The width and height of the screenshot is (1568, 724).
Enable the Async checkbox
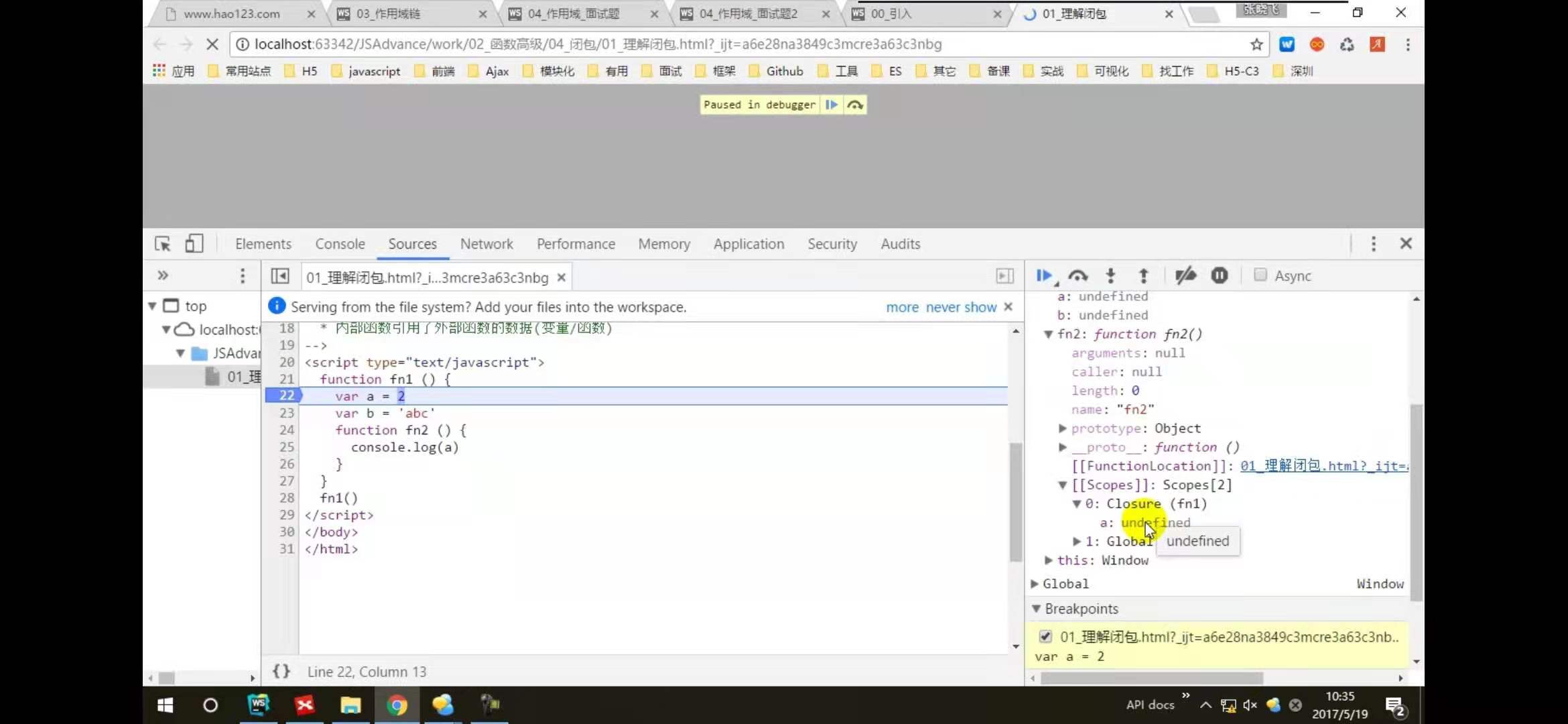[x=1260, y=275]
